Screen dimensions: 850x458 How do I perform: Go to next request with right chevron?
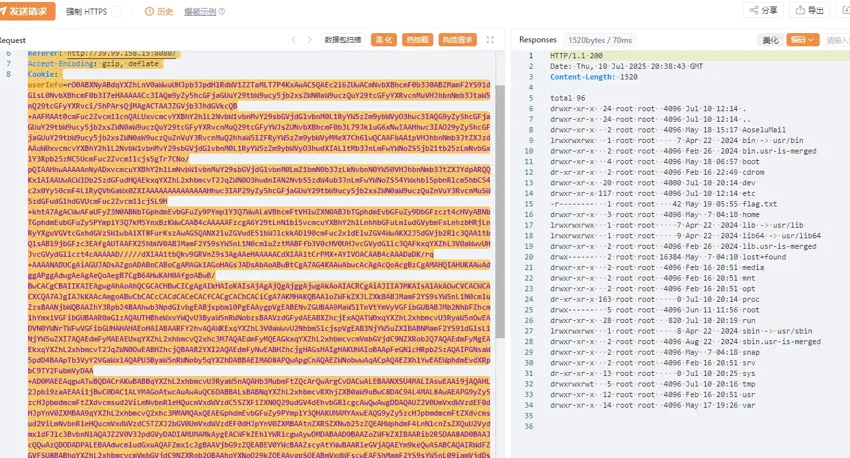310,40
